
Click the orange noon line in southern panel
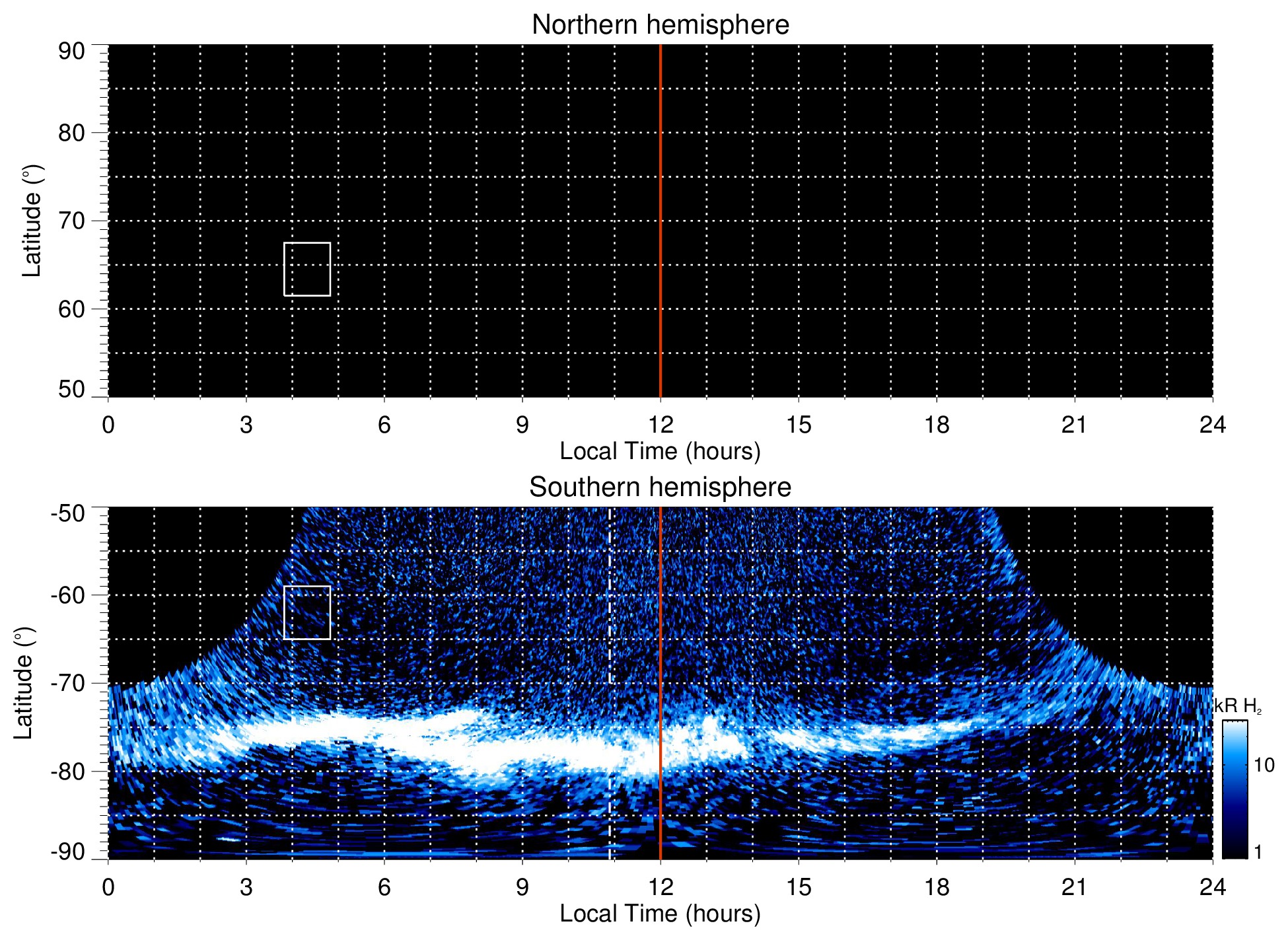(661, 628)
